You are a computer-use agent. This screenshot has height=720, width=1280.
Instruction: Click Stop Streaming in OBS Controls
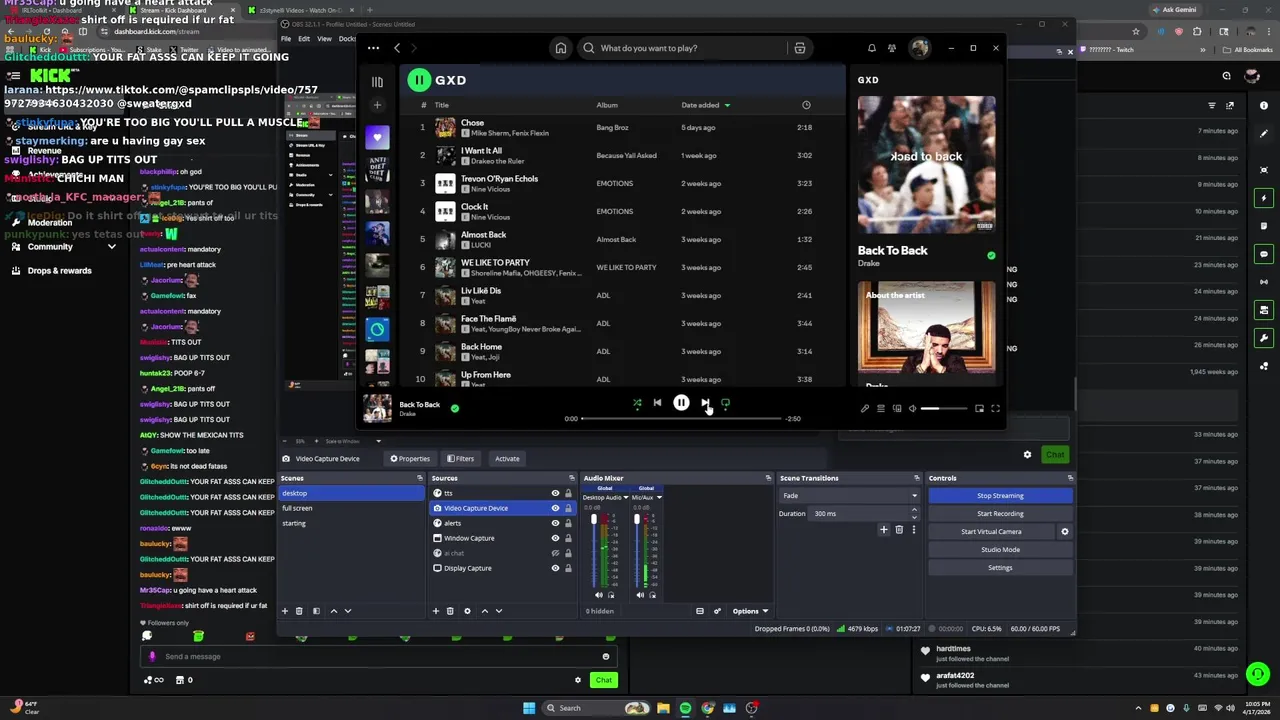[x=1000, y=496]
